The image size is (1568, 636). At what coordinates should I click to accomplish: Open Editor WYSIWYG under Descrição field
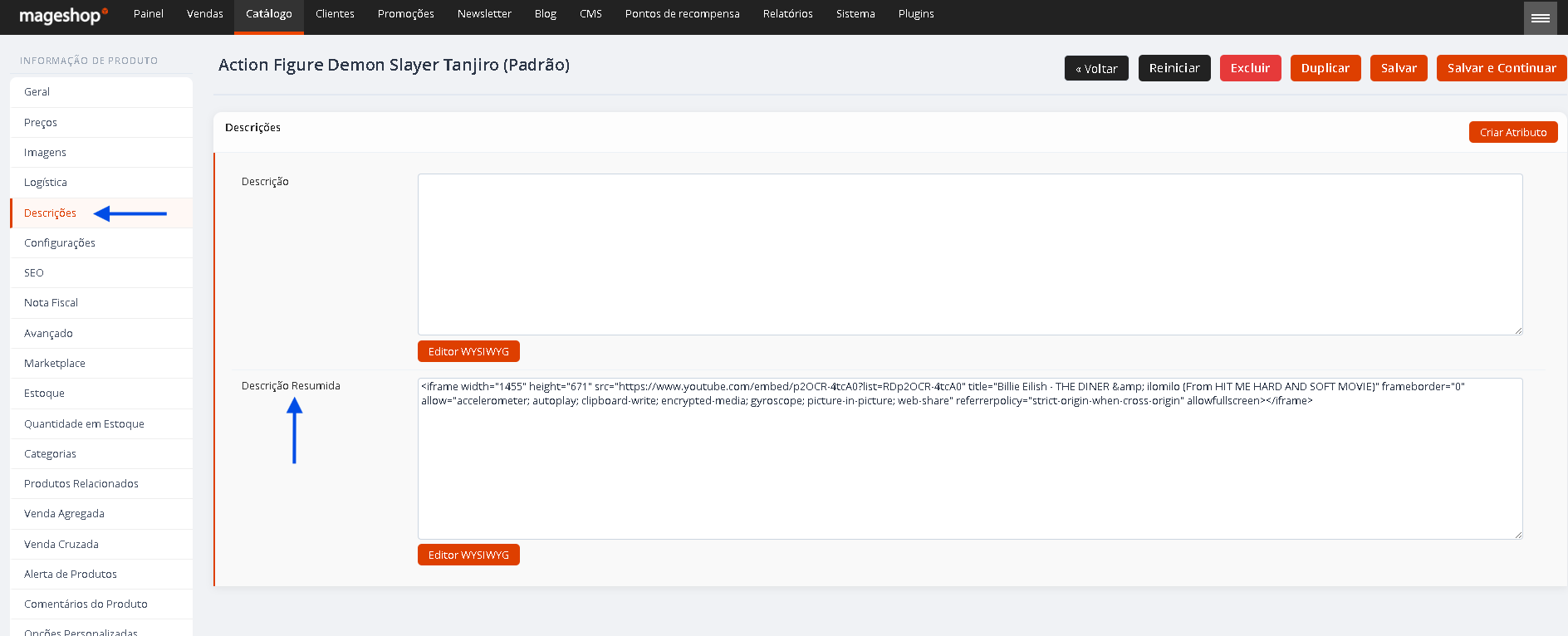tap(468, 351)
